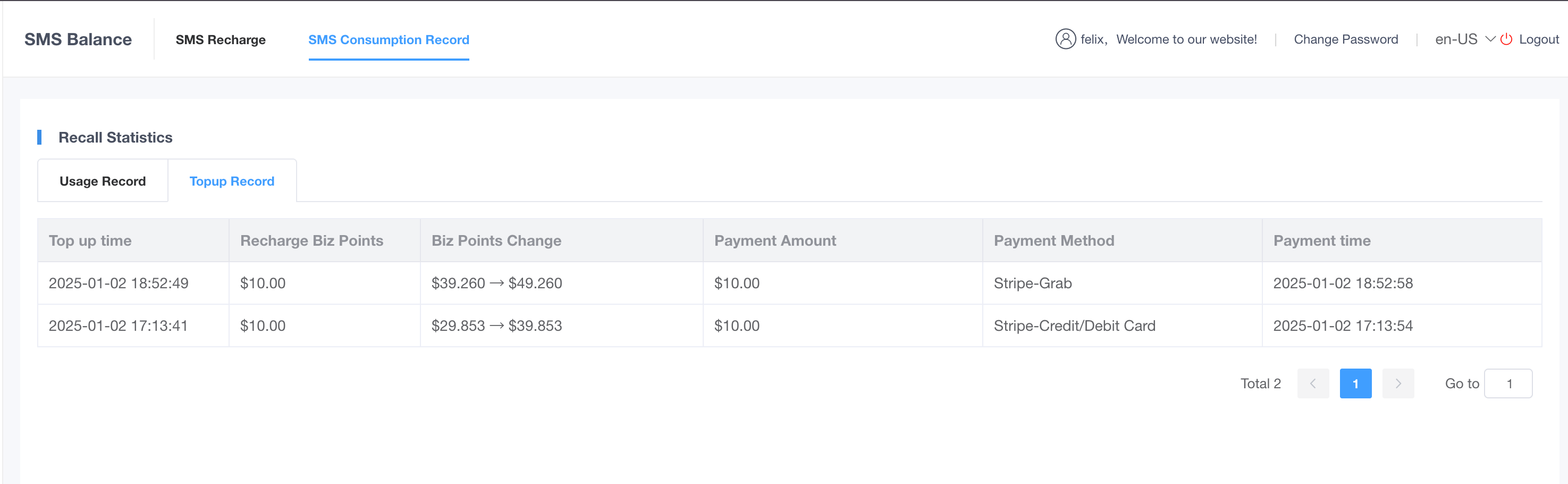Select page 1 pagination button
The width and height of the screenshot is (1568, 484).
coord(1355,383)
